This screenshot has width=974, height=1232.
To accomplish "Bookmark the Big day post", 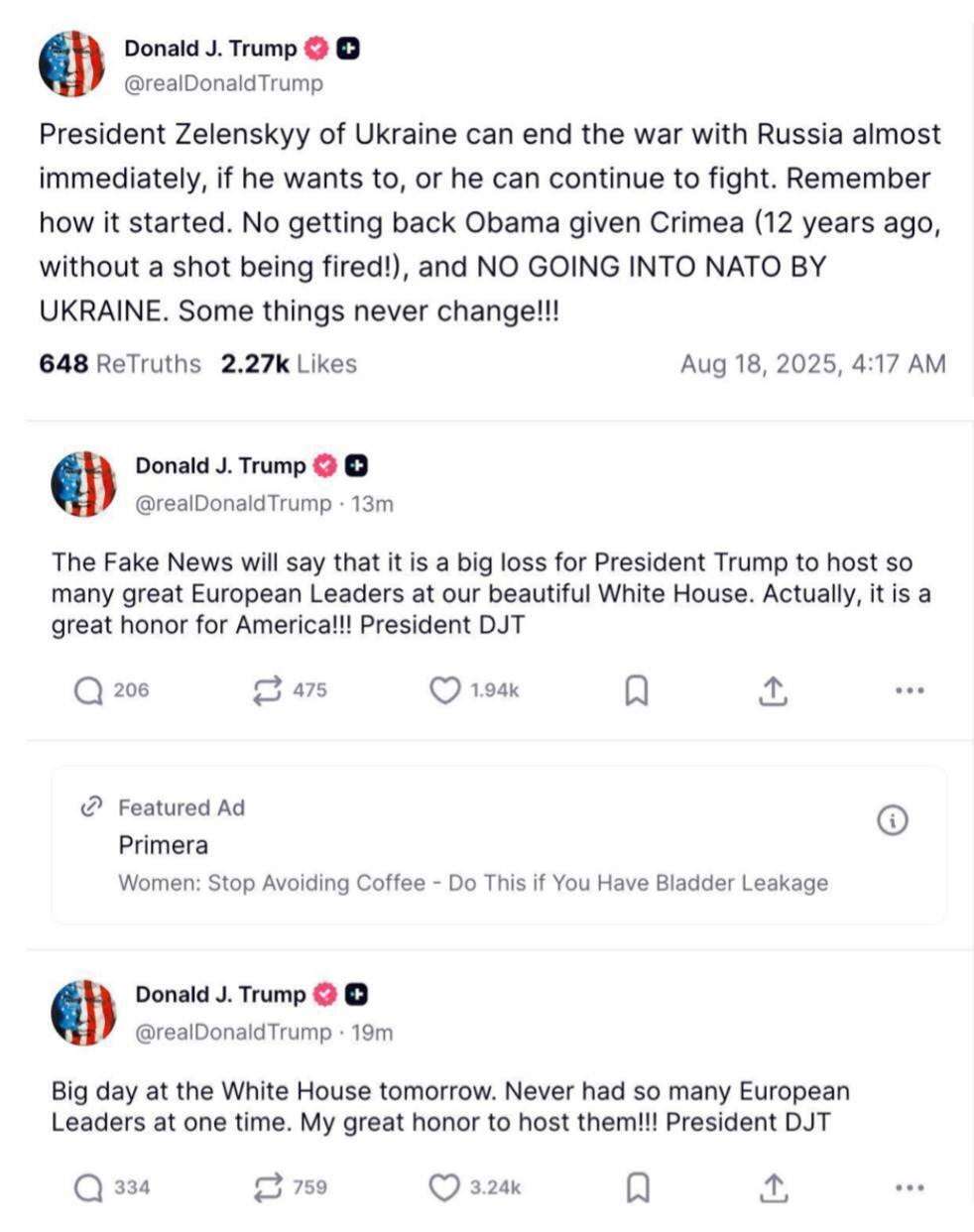I will [639, 1187].
